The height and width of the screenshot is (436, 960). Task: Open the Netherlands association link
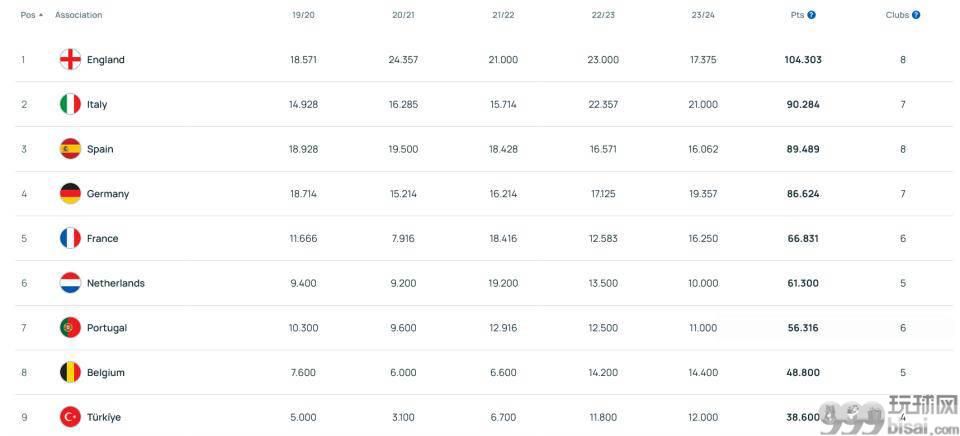point(116,283)
